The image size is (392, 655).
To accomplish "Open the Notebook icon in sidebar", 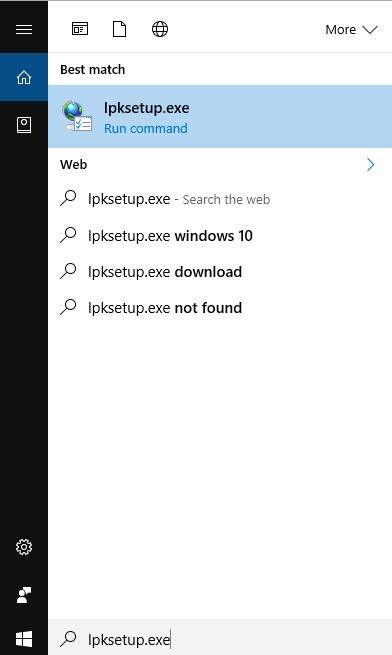I will coord(24,125).
